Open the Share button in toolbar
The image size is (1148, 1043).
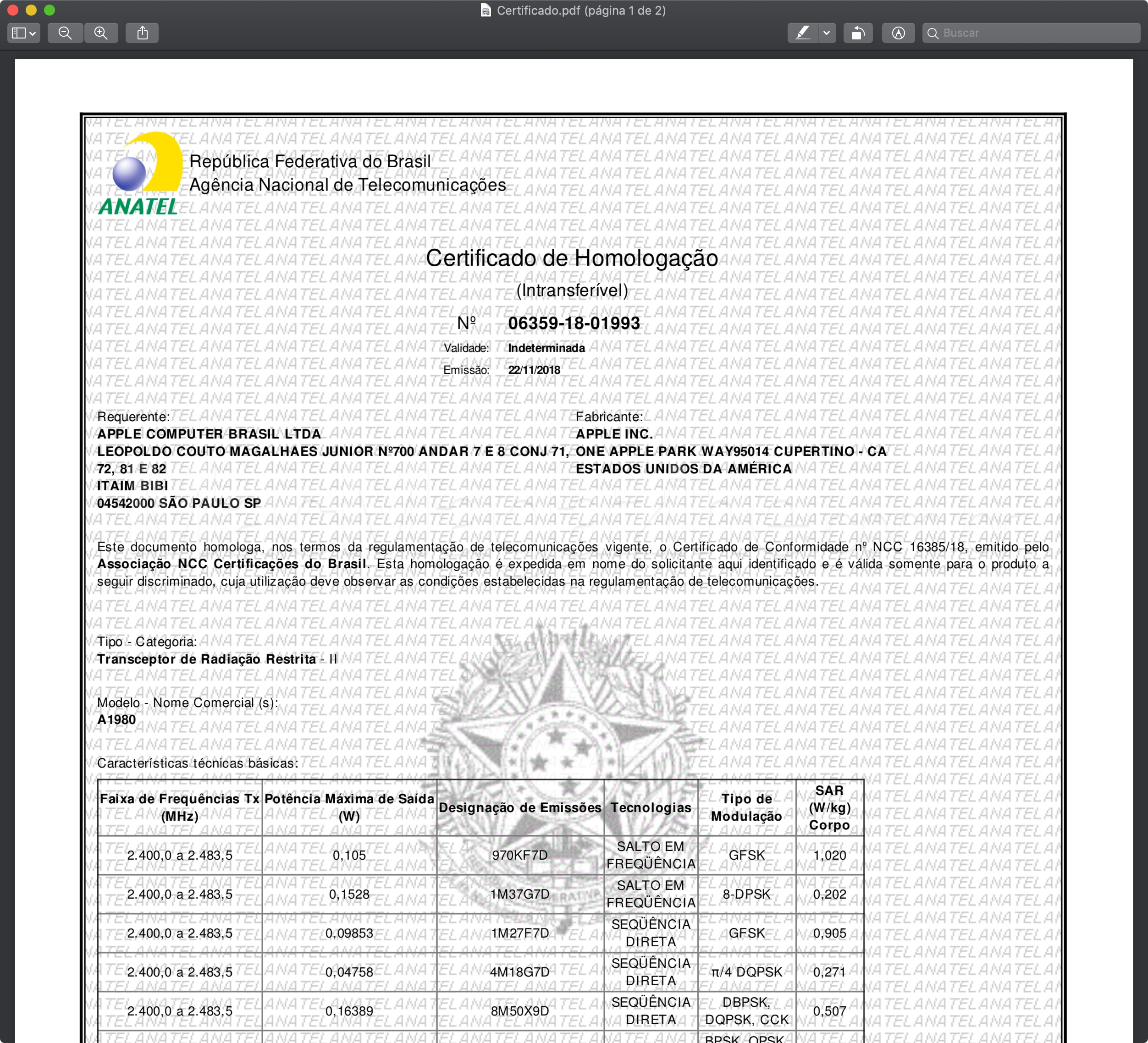[143, 33]
